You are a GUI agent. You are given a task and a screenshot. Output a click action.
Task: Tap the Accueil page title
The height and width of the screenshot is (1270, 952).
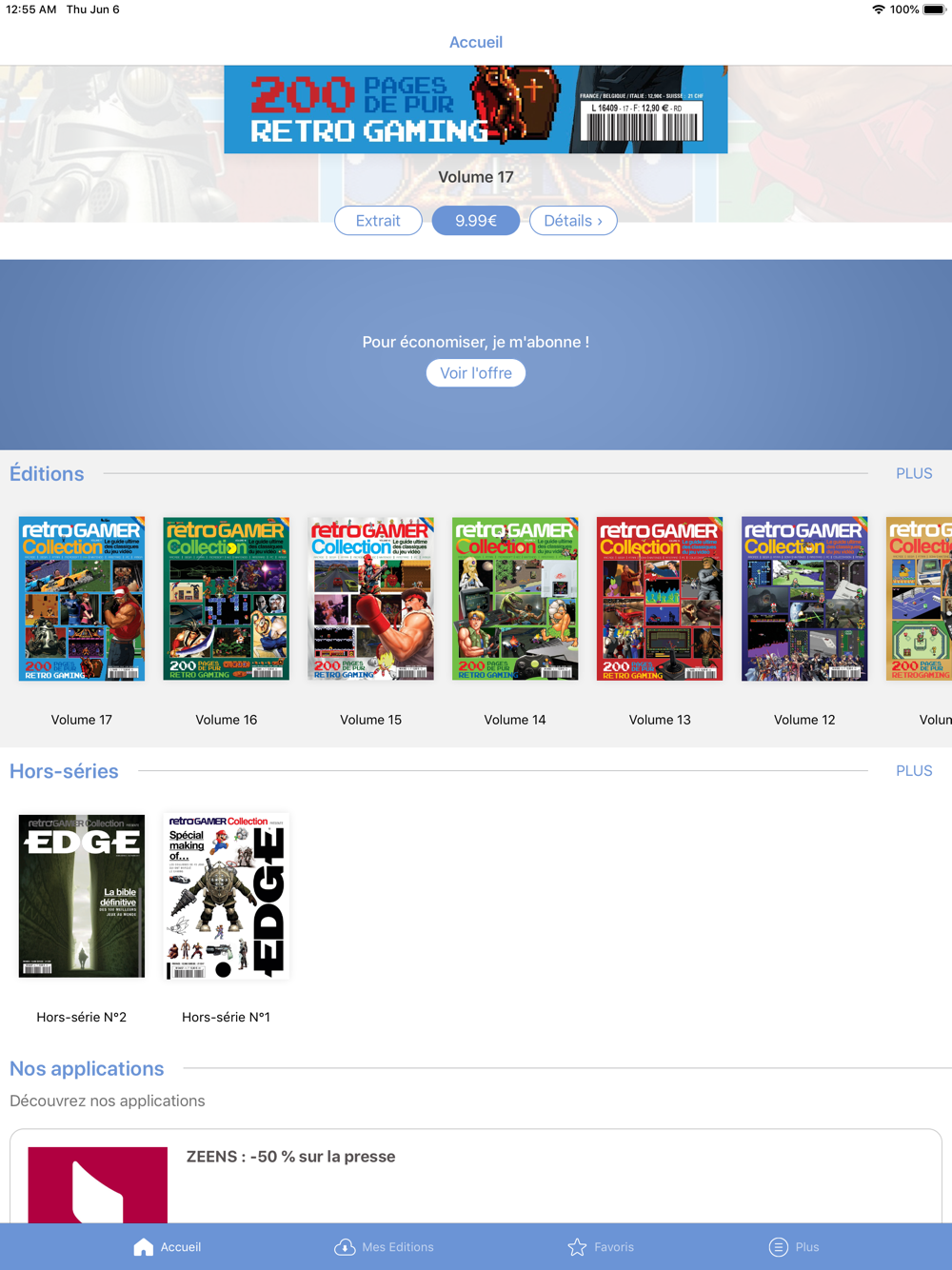(476, 42)
